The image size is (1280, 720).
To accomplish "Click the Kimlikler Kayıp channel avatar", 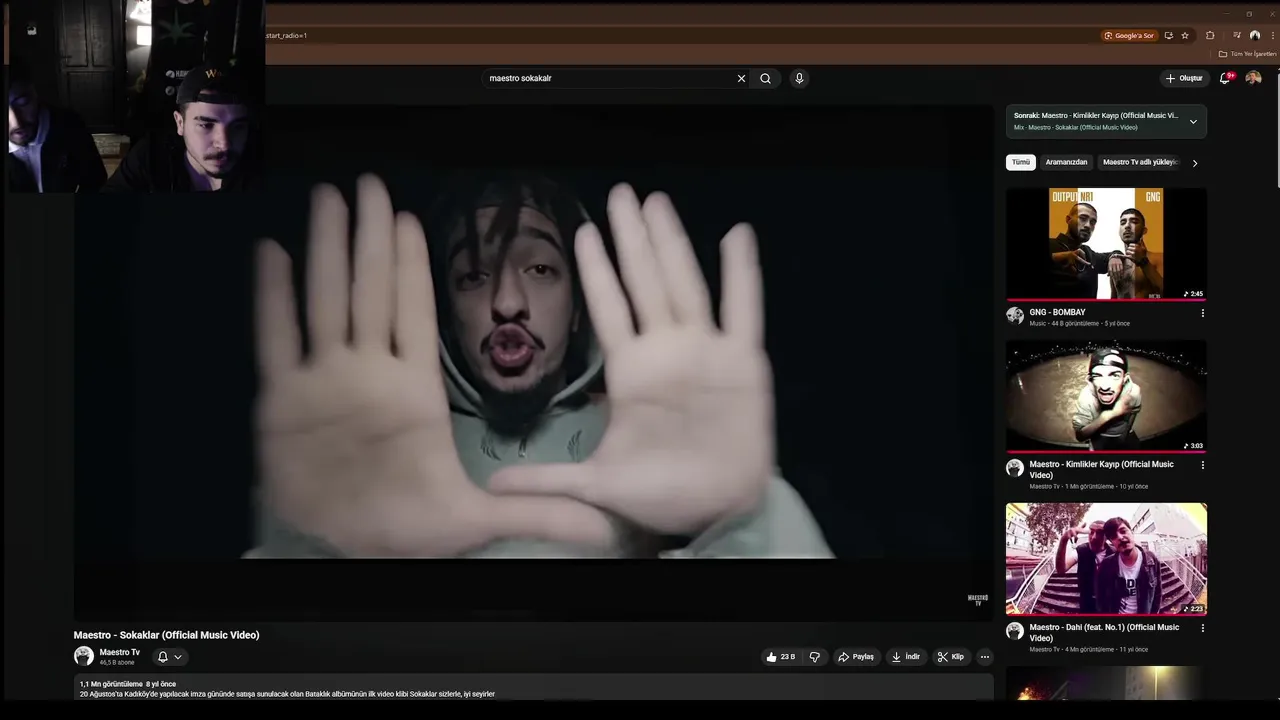I will pos(1015,468).
